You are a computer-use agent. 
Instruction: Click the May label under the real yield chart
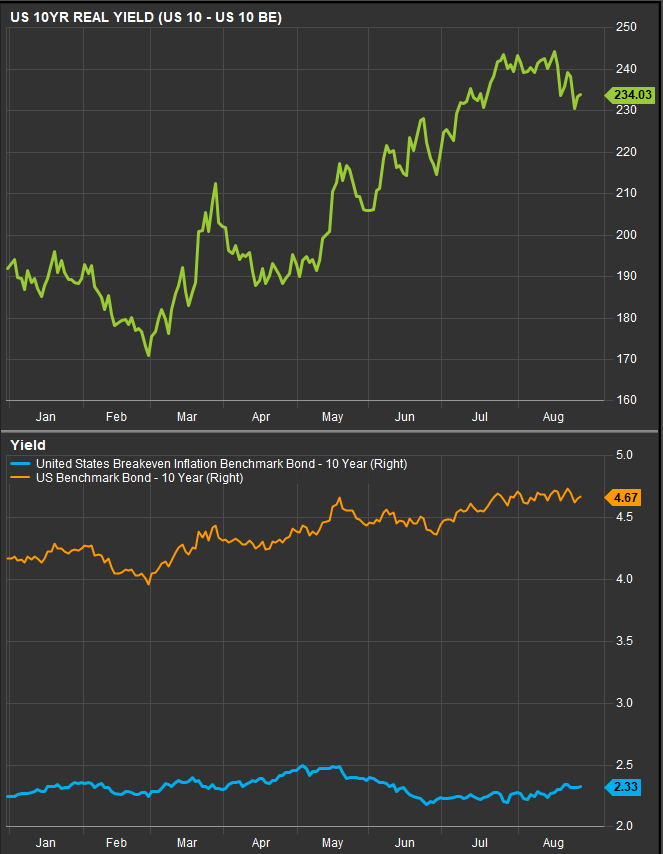332,417
